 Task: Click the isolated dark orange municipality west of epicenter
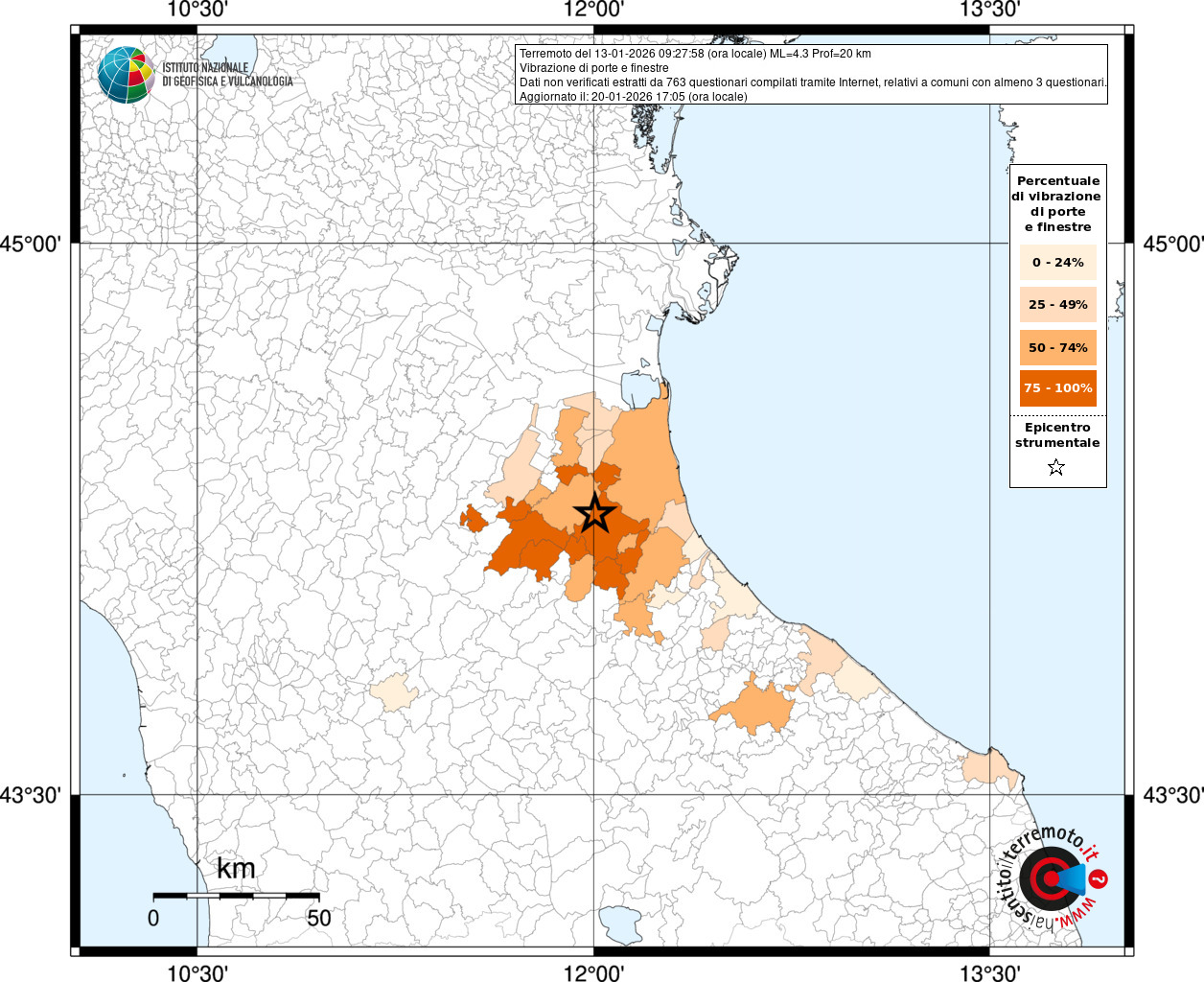click(x=474, y=520)
